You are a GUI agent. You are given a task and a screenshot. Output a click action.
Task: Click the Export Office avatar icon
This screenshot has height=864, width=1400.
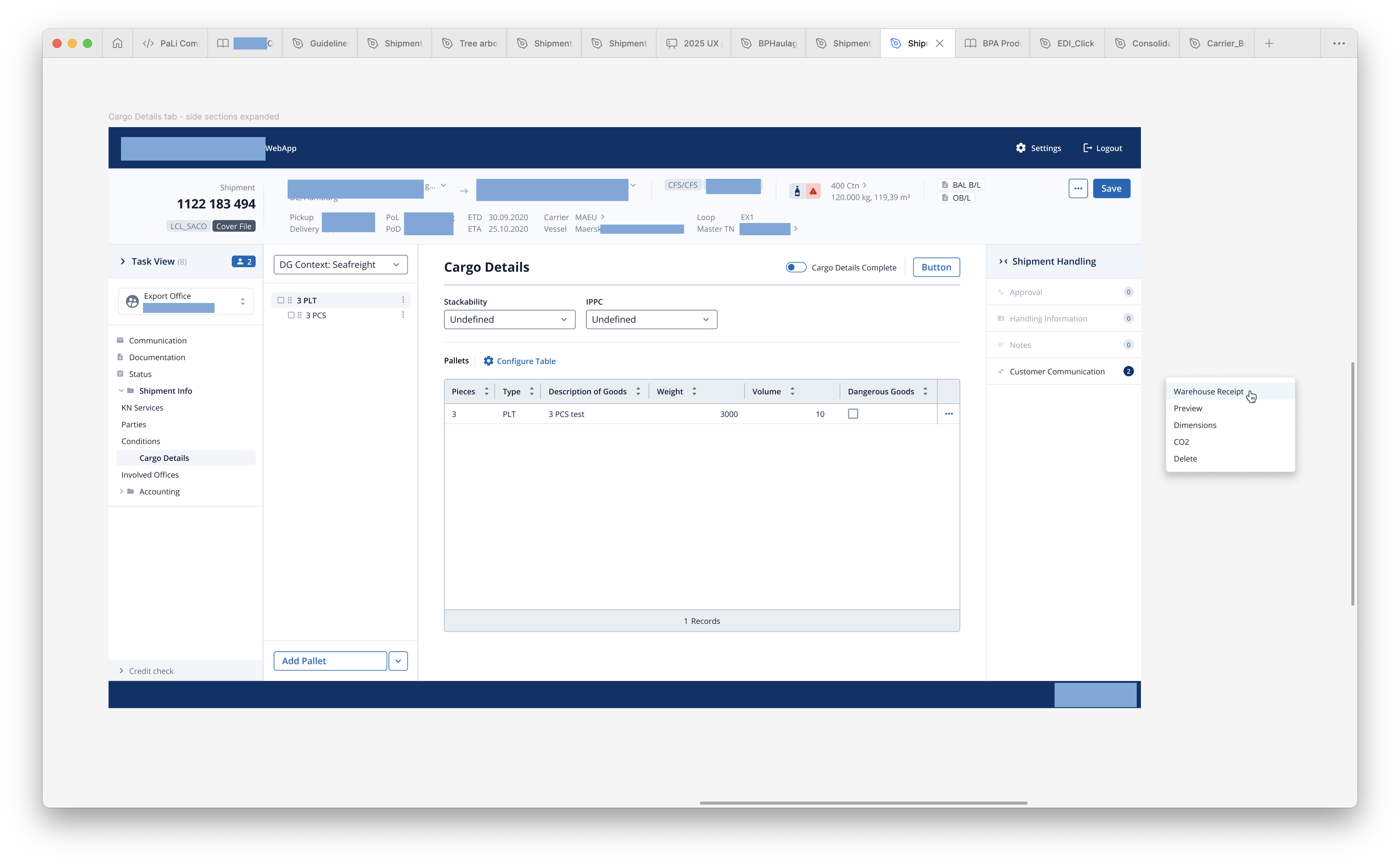[x=132, y=301]
